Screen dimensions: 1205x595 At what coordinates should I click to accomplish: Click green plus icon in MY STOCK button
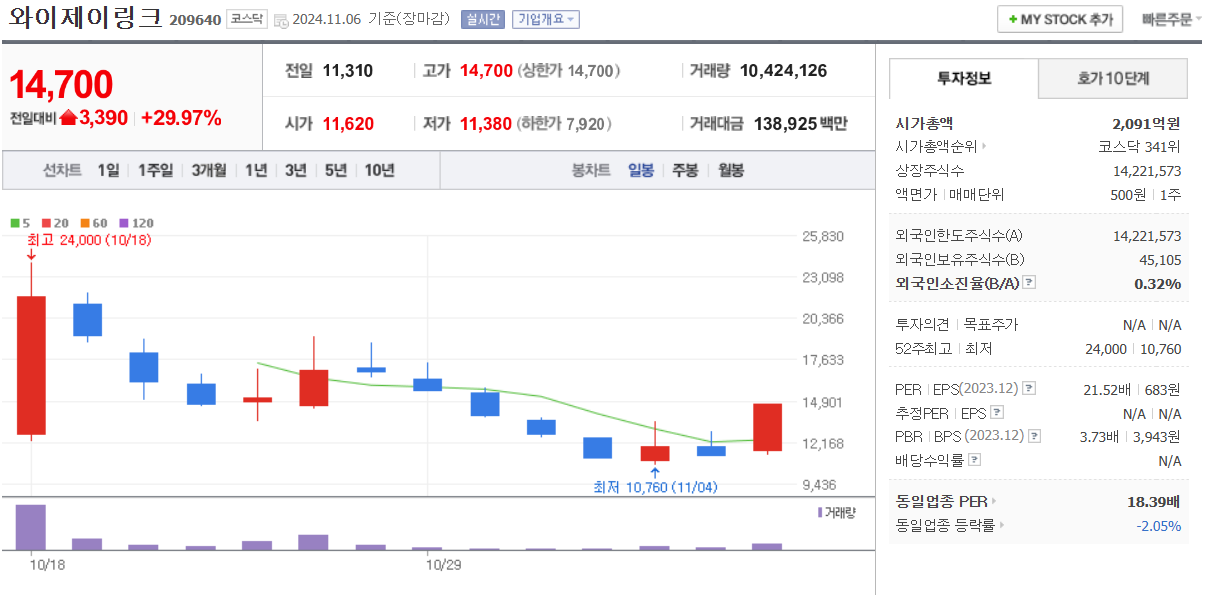pos(1012,19)
